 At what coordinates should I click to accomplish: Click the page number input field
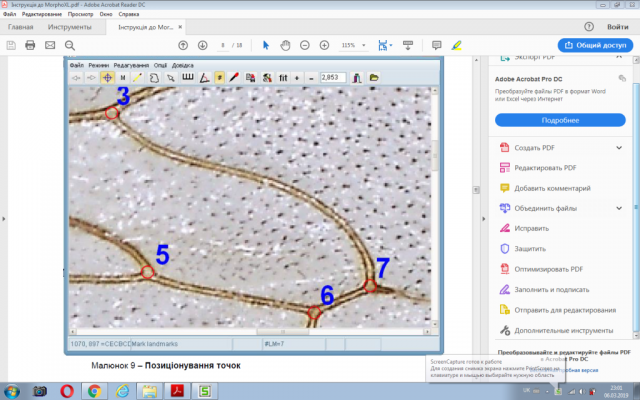(223, 45)
